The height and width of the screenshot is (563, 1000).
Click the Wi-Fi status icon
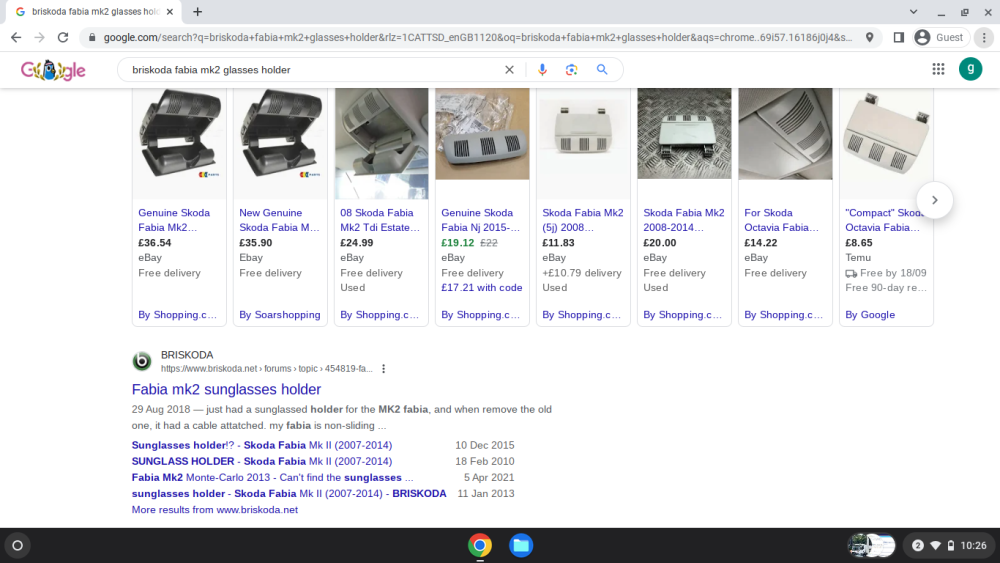click(x=935, y=545)
